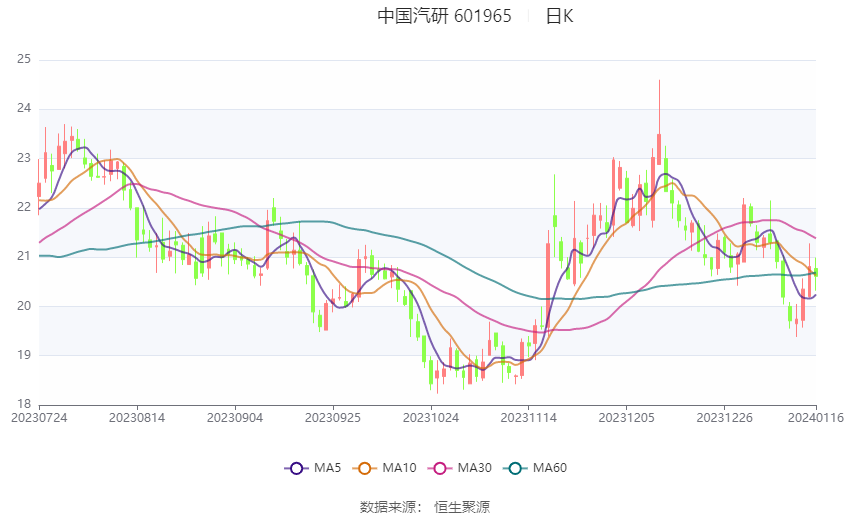Click the y-axis value 22
Screen dimensions: 850x517
pos(24,207)
